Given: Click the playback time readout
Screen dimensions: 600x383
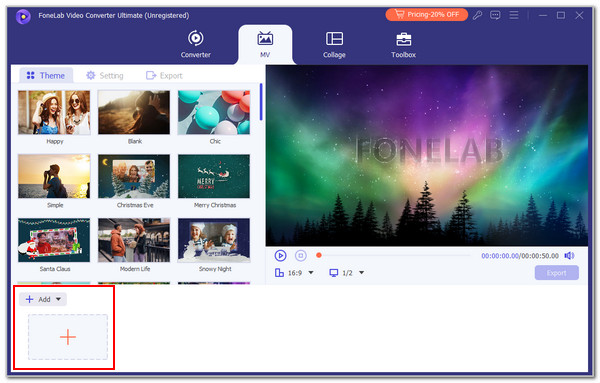Looking at the screenshot, I should (x=520, y=256).
